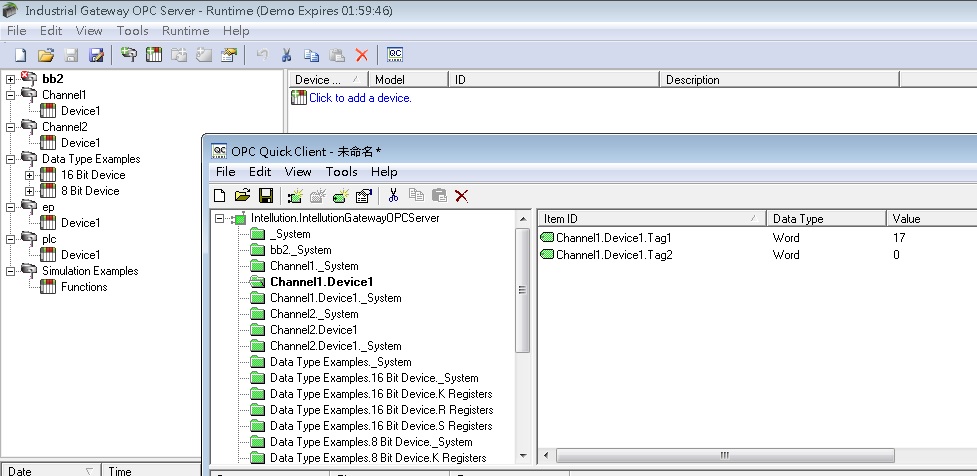Sort by the Data Type column header
Image resolution: width=977 pixels, height=476 pixels.
pyautogui.click(x=825, y=218)
